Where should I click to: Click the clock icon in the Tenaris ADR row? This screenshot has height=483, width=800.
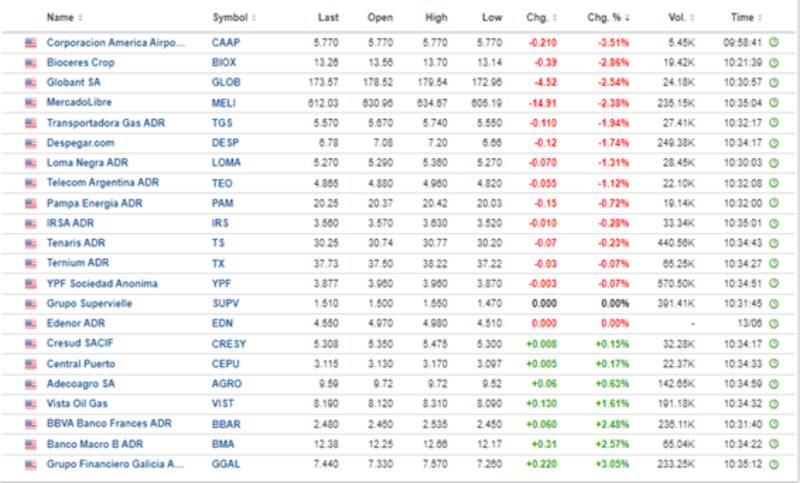tap(774, 243)
